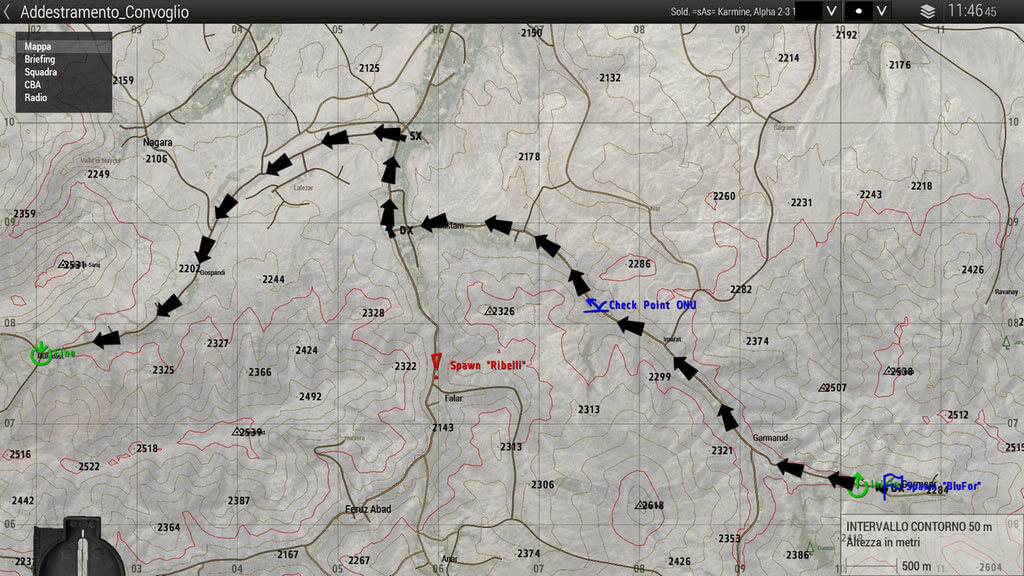Open the marker channel dropdown arrow

[x=830, y=11]
